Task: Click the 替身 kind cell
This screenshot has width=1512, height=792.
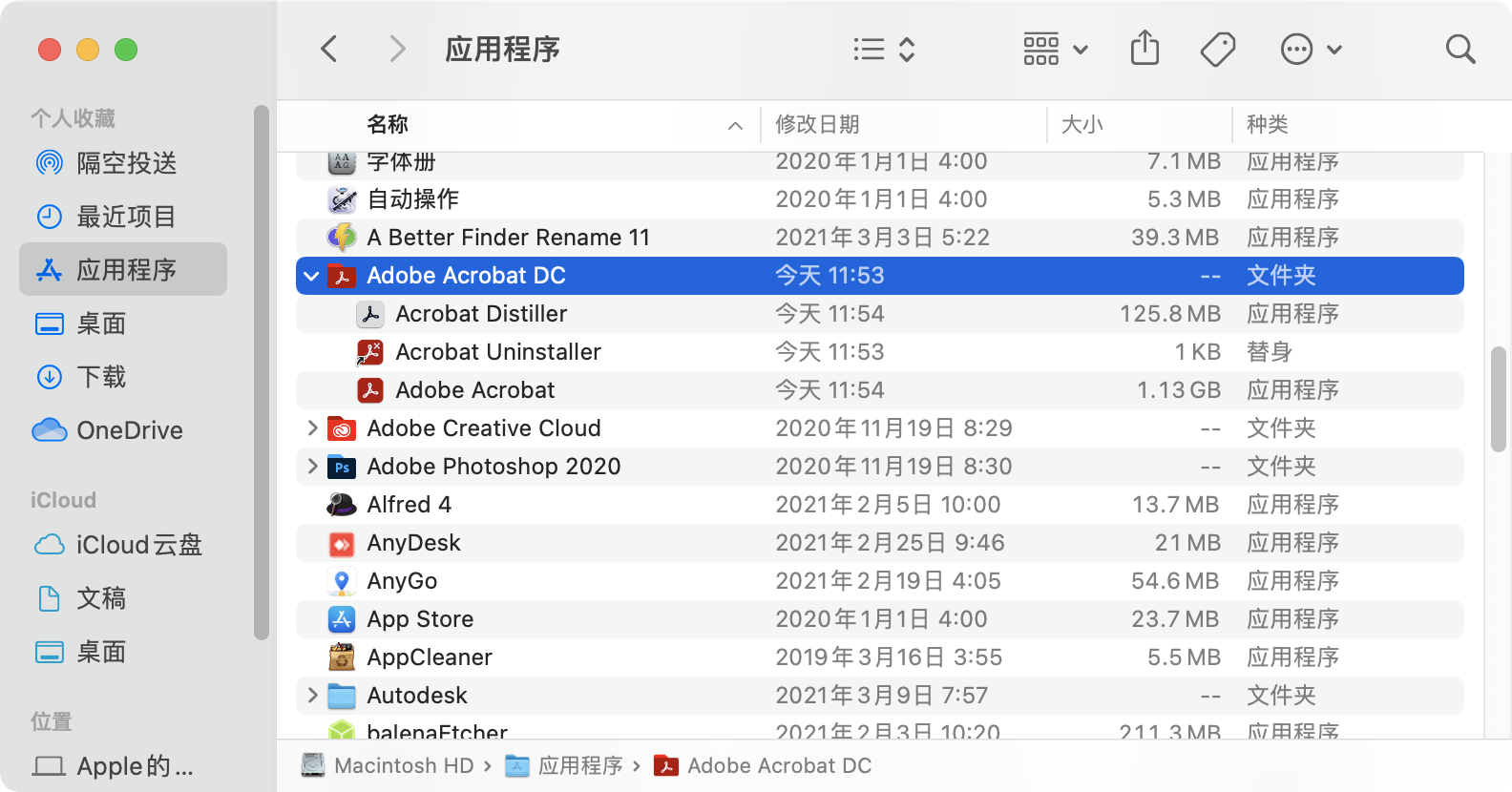Action: (1270, 352)
